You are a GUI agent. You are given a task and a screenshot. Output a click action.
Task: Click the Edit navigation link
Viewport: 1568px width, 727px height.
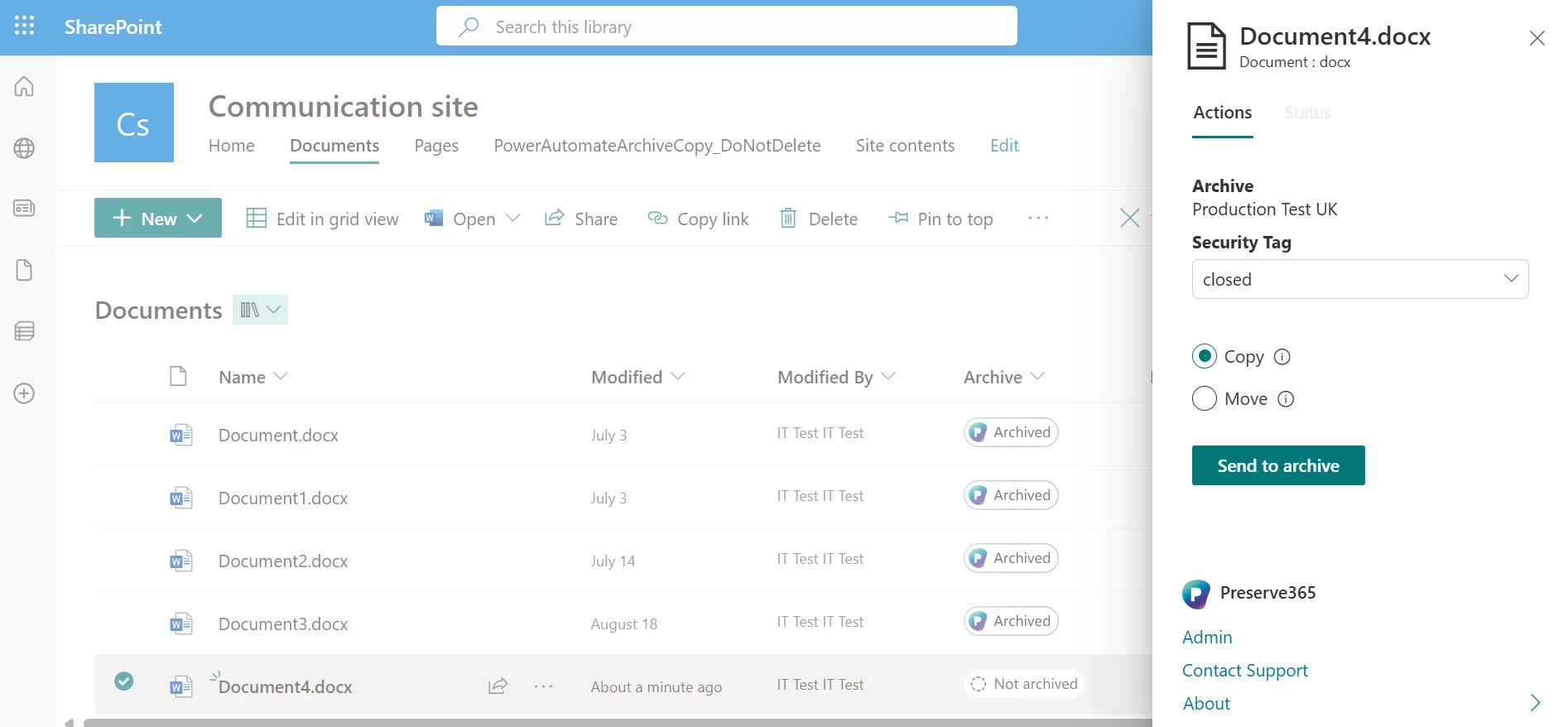pyautogui.click(x=1004, y=146)
